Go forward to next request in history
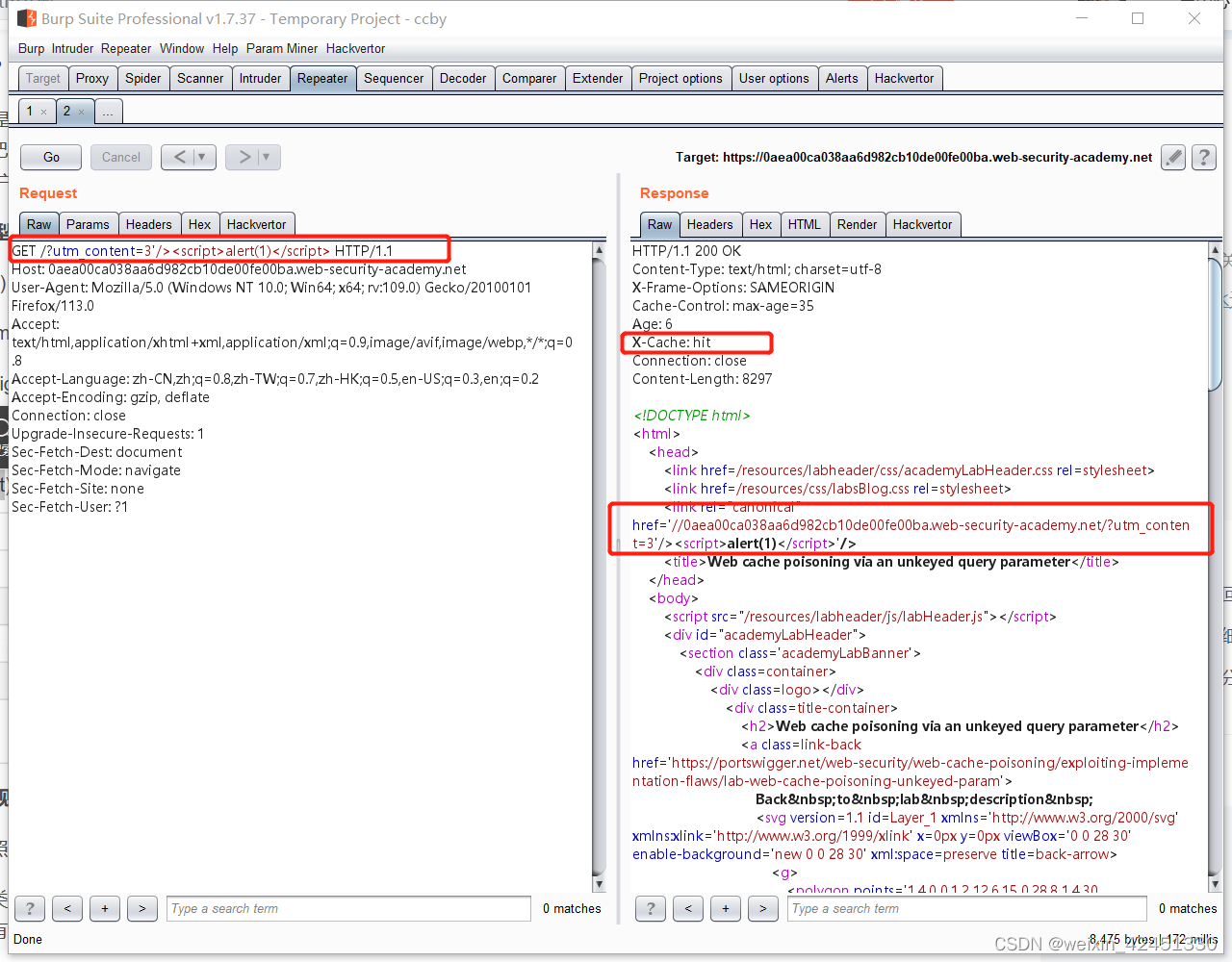Screen dimensions: 1232x962 pyautogui.click(x=244, y=157)
